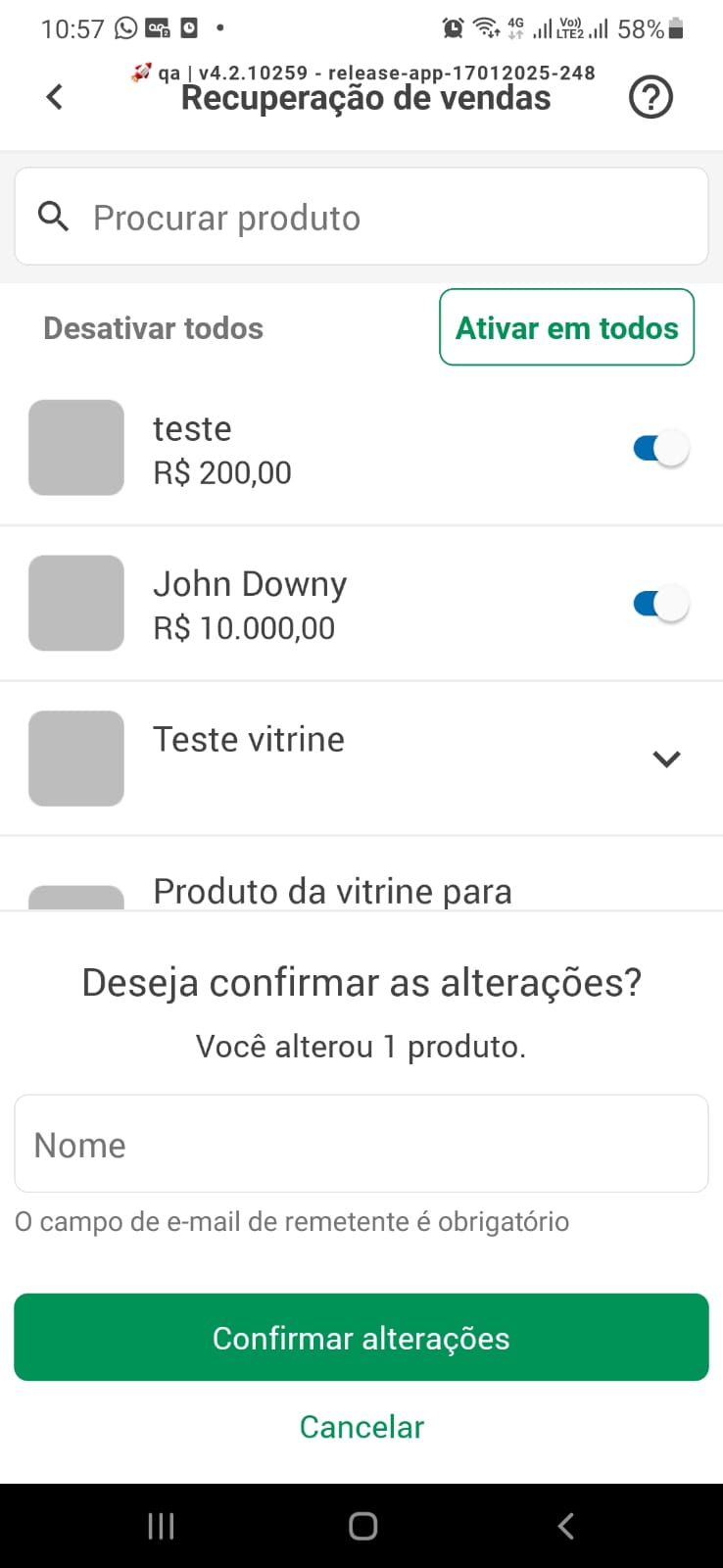Confirm with Confirmar alterações button
Screen dimensions: 723x1568
pyautogui.click(x=361, y=1338)
